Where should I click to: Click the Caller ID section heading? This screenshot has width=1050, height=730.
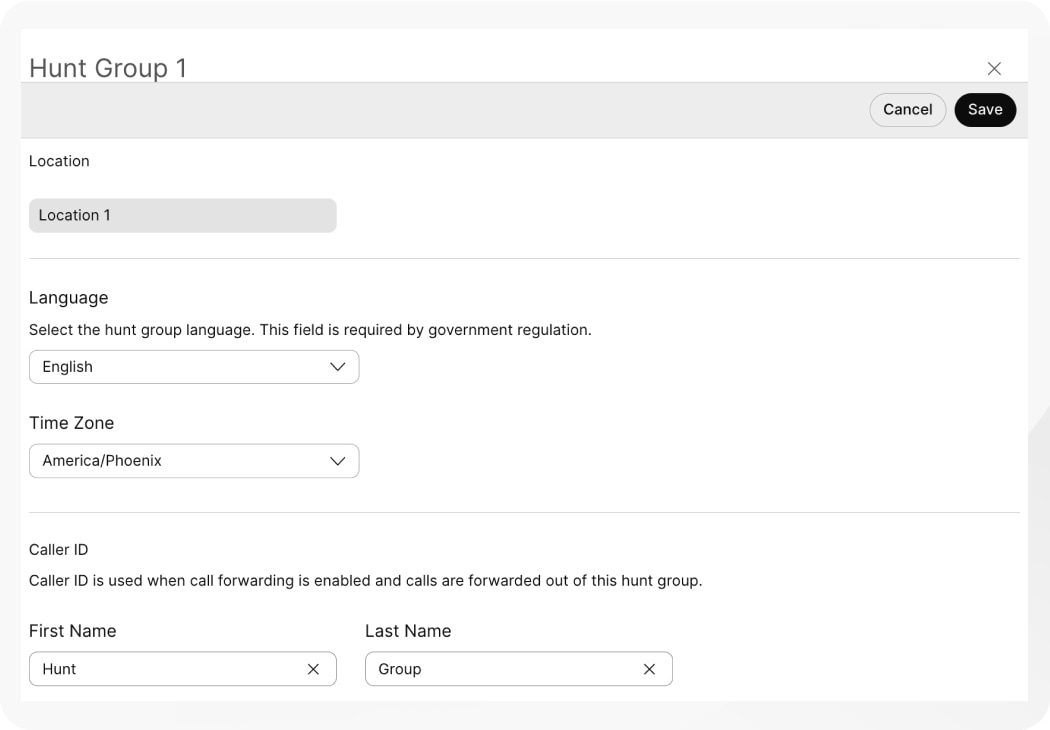tap(58, 549)
